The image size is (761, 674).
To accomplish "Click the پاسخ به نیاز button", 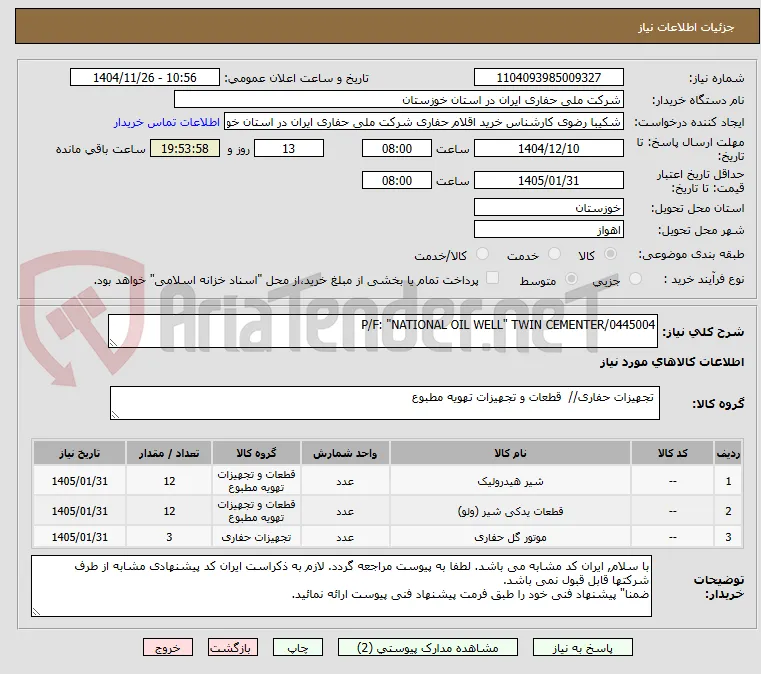I will click(x=582, y=648).
